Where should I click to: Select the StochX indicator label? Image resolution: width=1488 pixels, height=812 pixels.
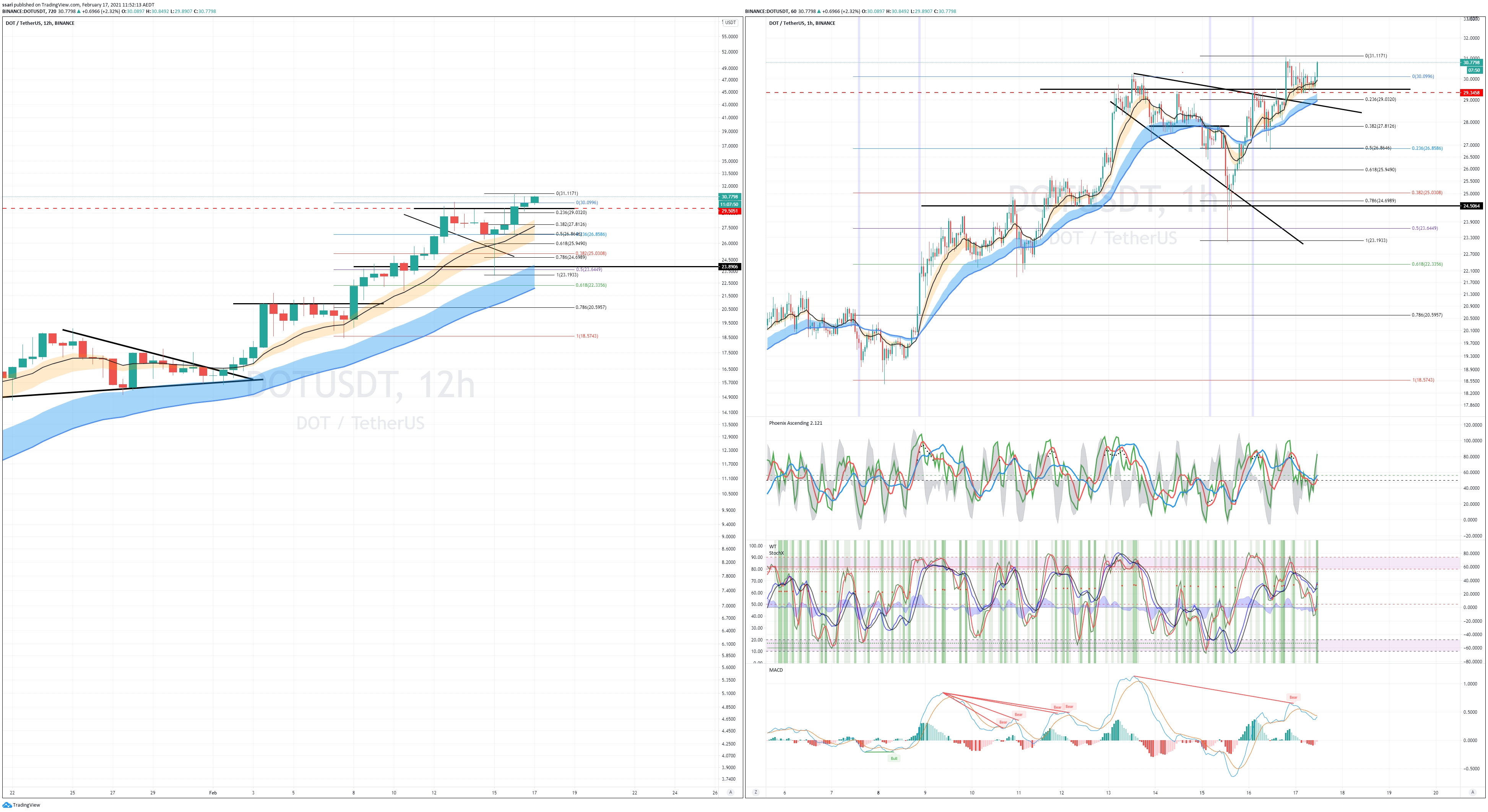tap(776, 553)
